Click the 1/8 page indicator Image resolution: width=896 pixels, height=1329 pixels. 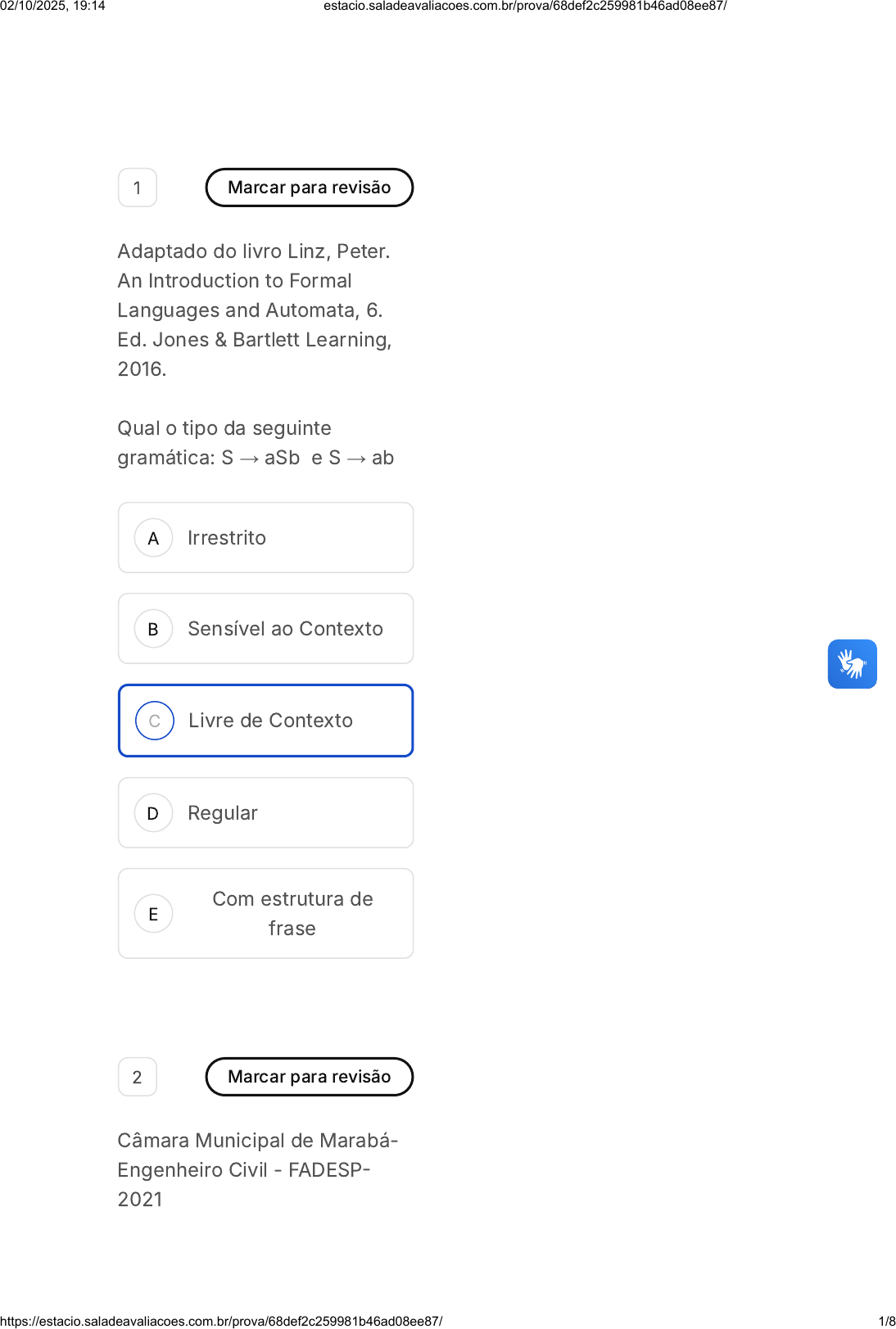pos(886,1321)
